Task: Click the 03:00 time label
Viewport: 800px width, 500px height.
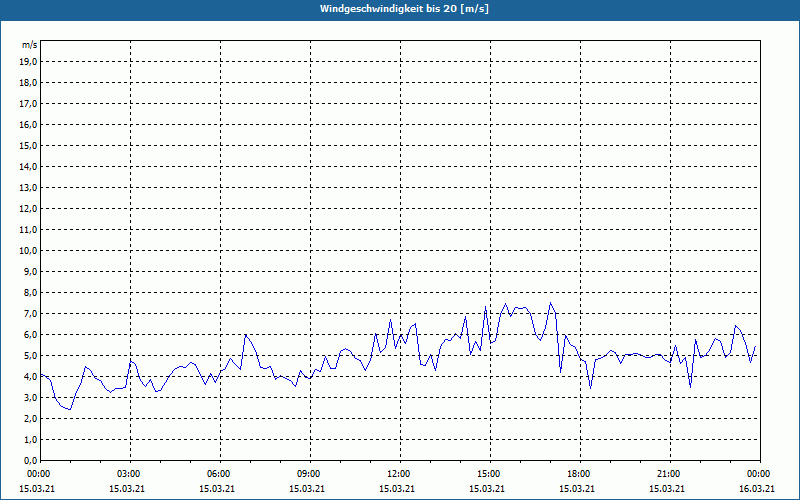Action: point(130,474)
